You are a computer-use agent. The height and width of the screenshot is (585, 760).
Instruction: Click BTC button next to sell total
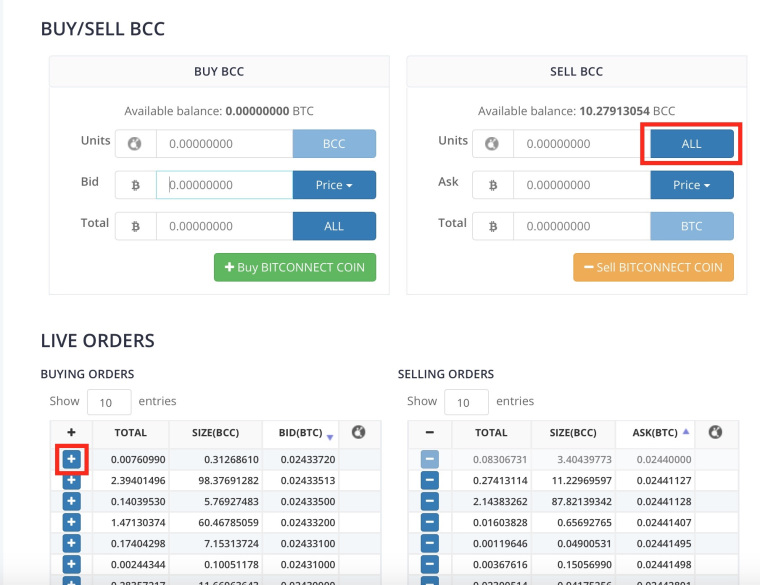click(692, 226)
